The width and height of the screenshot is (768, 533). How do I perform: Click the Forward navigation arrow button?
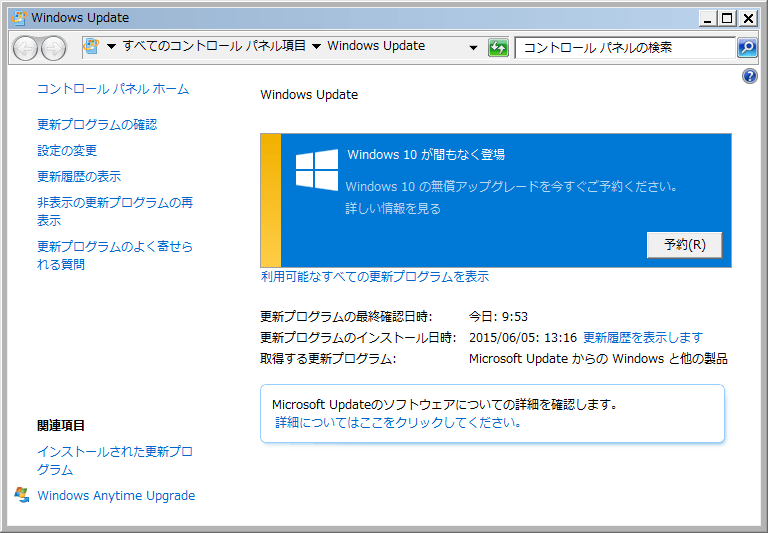point(53,48)
